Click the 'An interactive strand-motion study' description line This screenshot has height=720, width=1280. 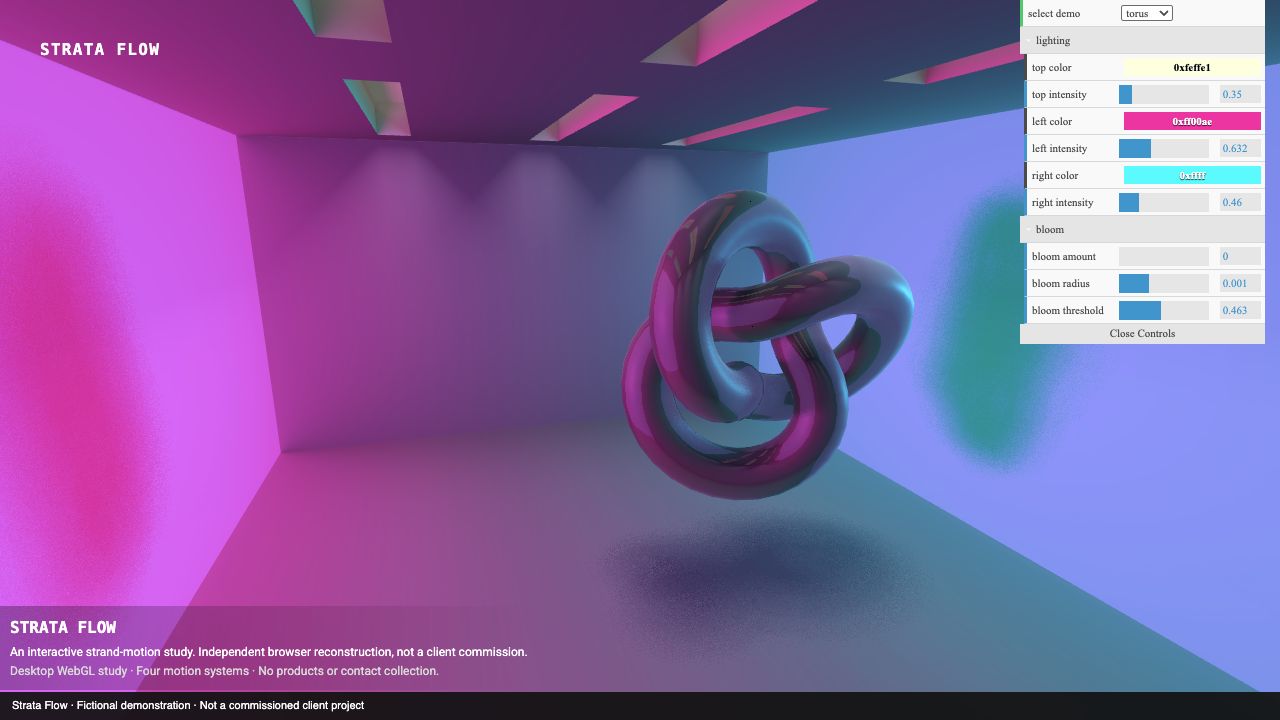tap(268, 652)
